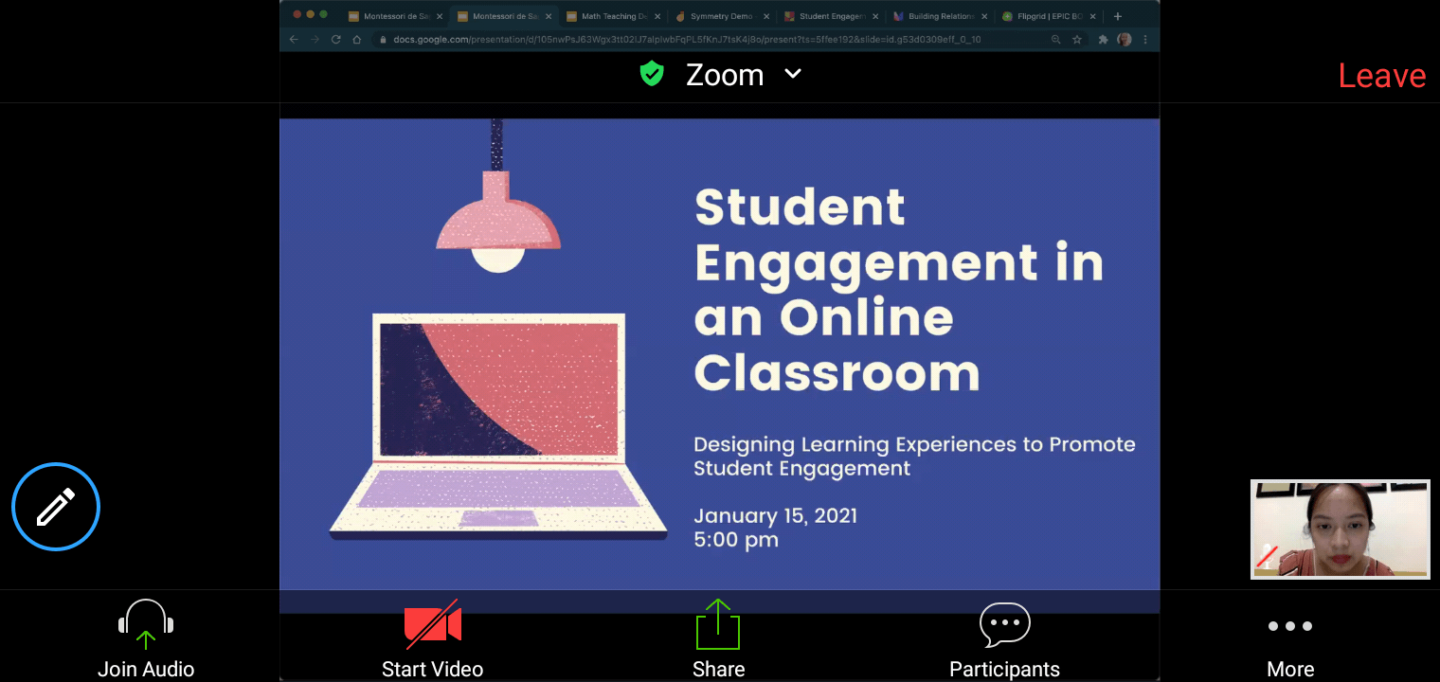Select the annotation pencil tool
Image resolution: width=1440 pixels, height=682 pixels.
(55, 506)
